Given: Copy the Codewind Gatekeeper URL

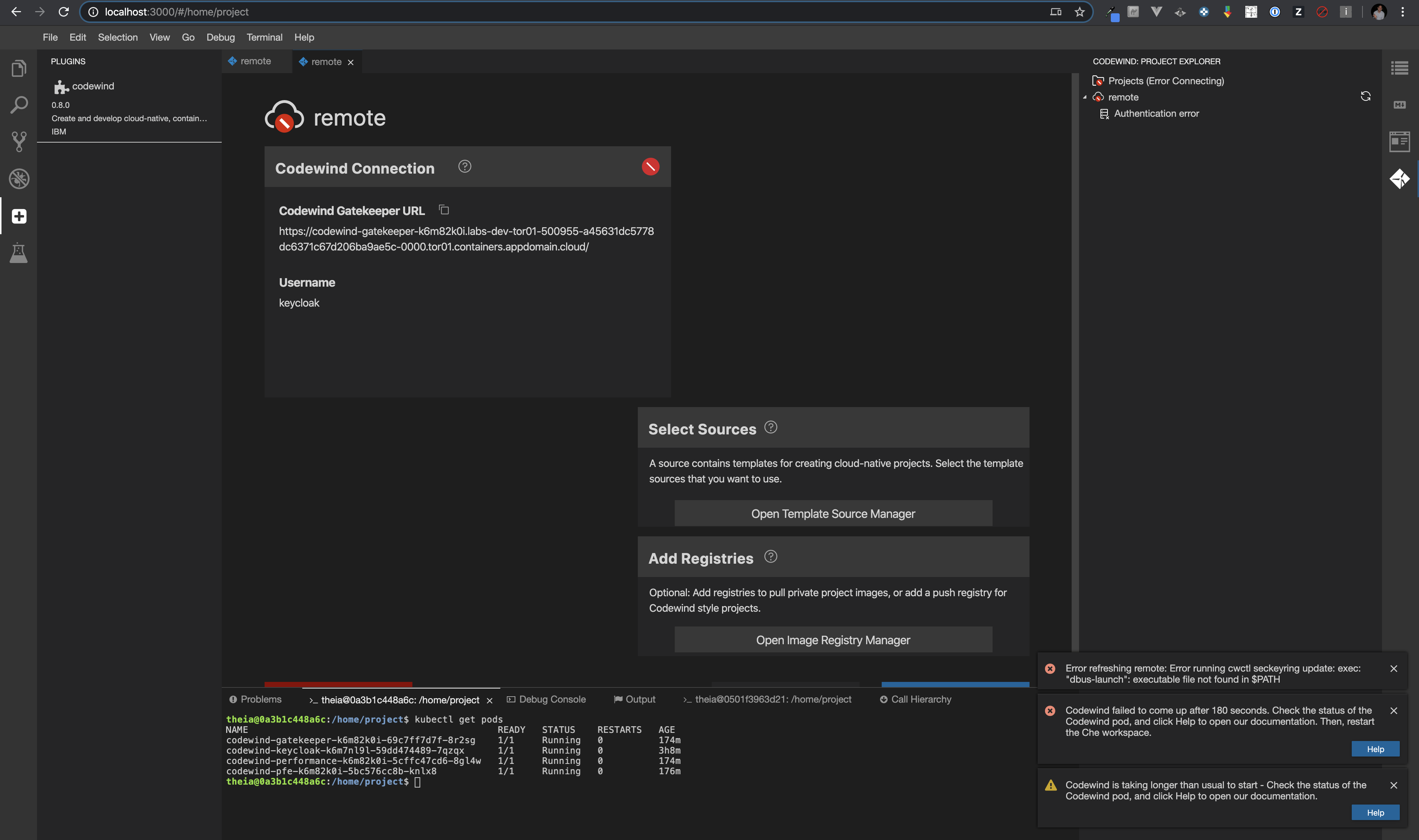Looking at the screenshot, I should 444,209.
